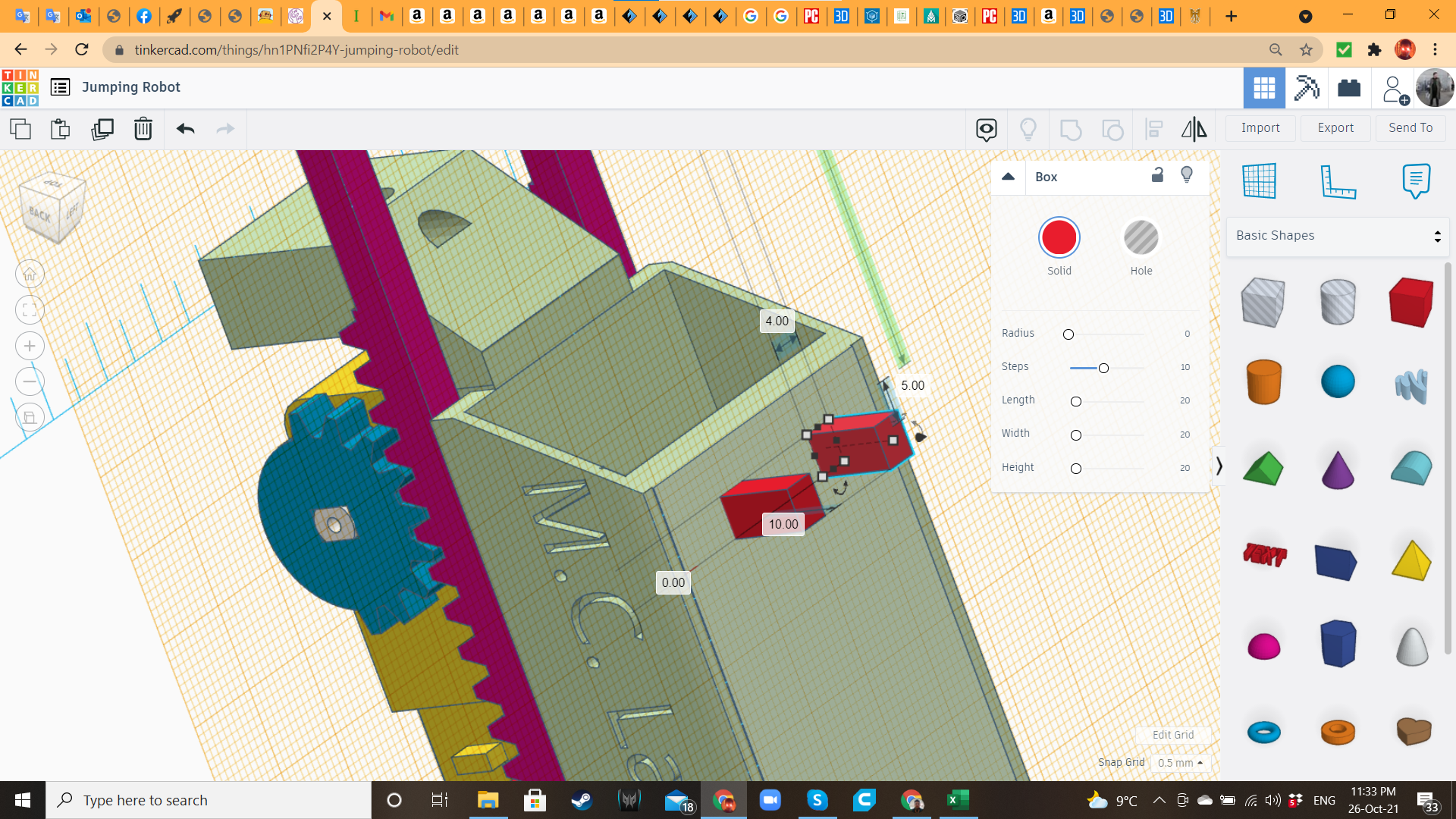Image resolution: width=1456 pixels, height=819 pixels.
Task: Click the Duplicate and repeat icon
Action: (x=102, y=129)
